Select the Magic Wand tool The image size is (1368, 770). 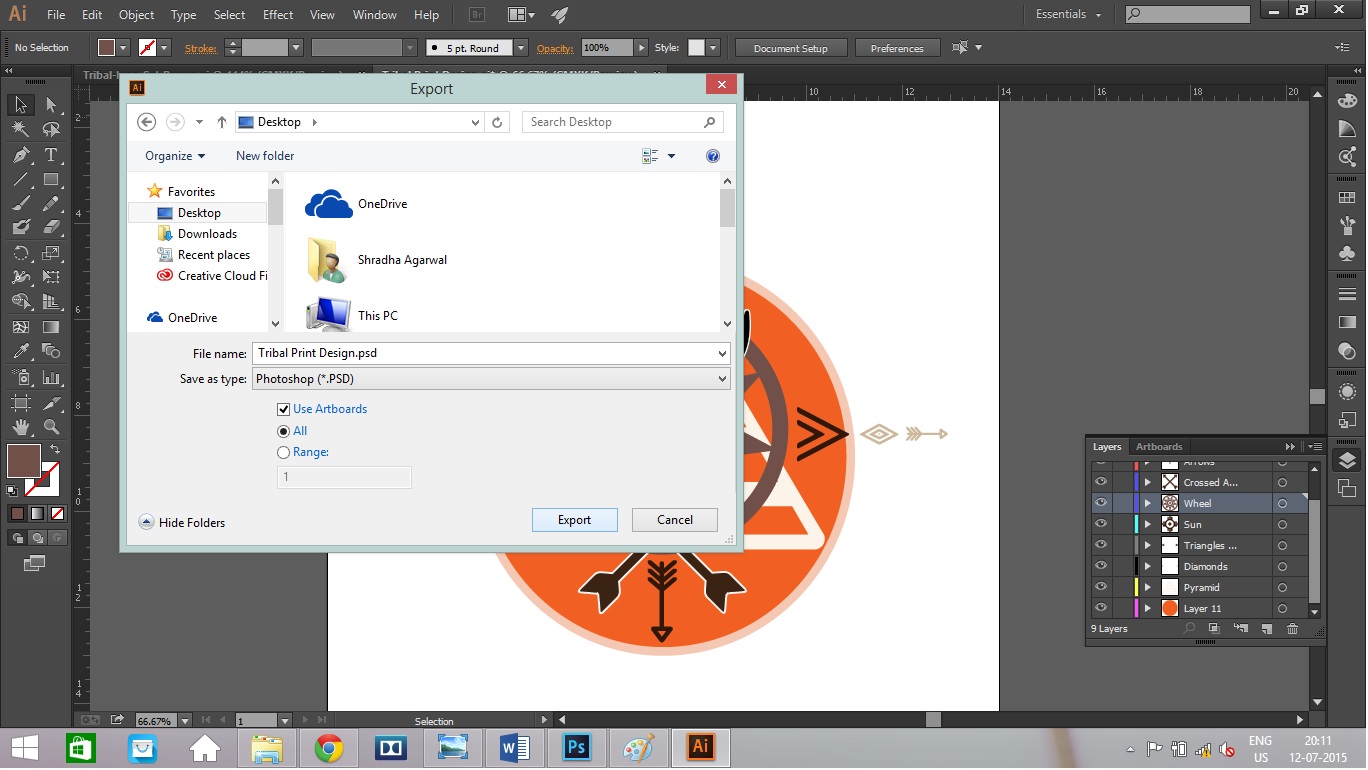[21, 129]
